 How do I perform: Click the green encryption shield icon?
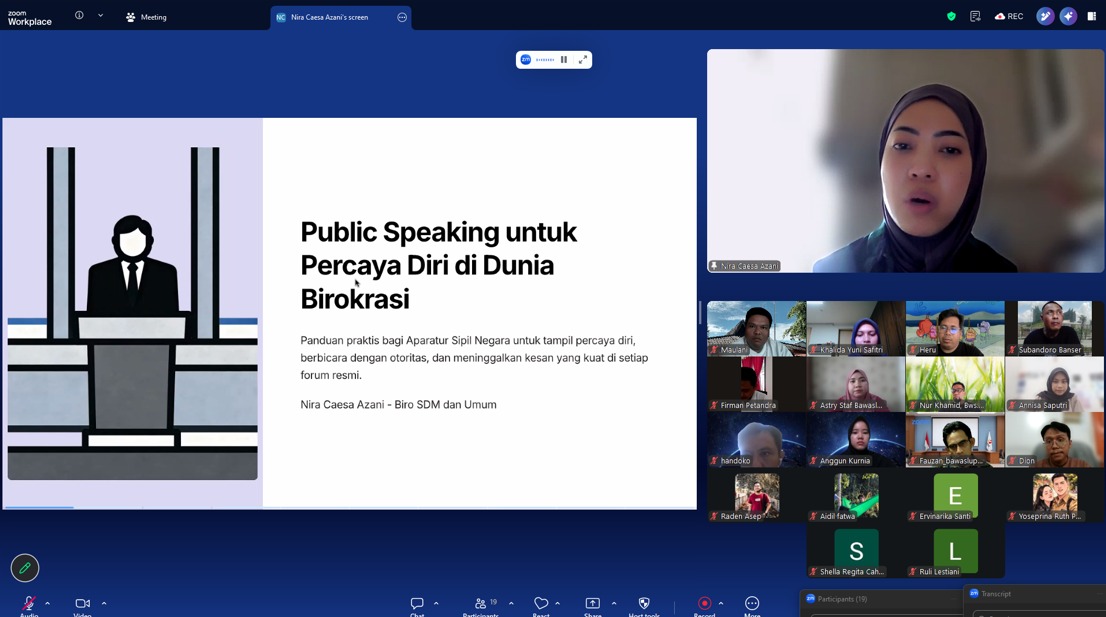pyautogui.click(x=951, y=16)
